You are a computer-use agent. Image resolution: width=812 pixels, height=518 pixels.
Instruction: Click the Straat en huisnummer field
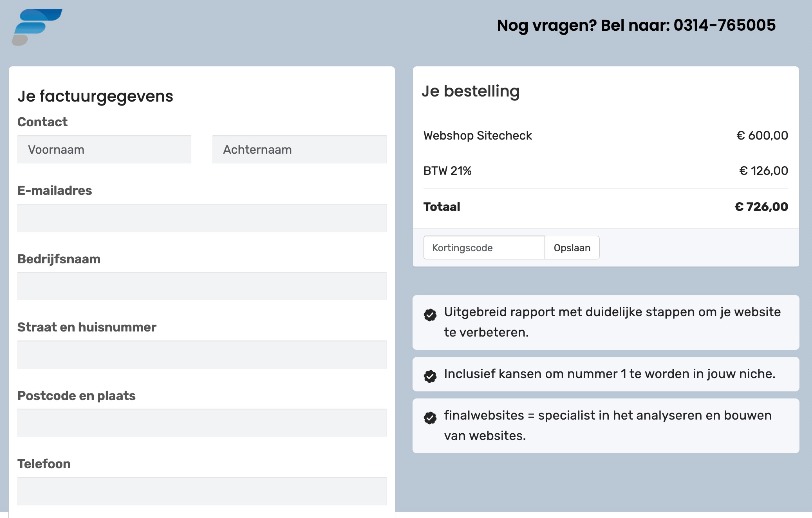pos(202,354)
